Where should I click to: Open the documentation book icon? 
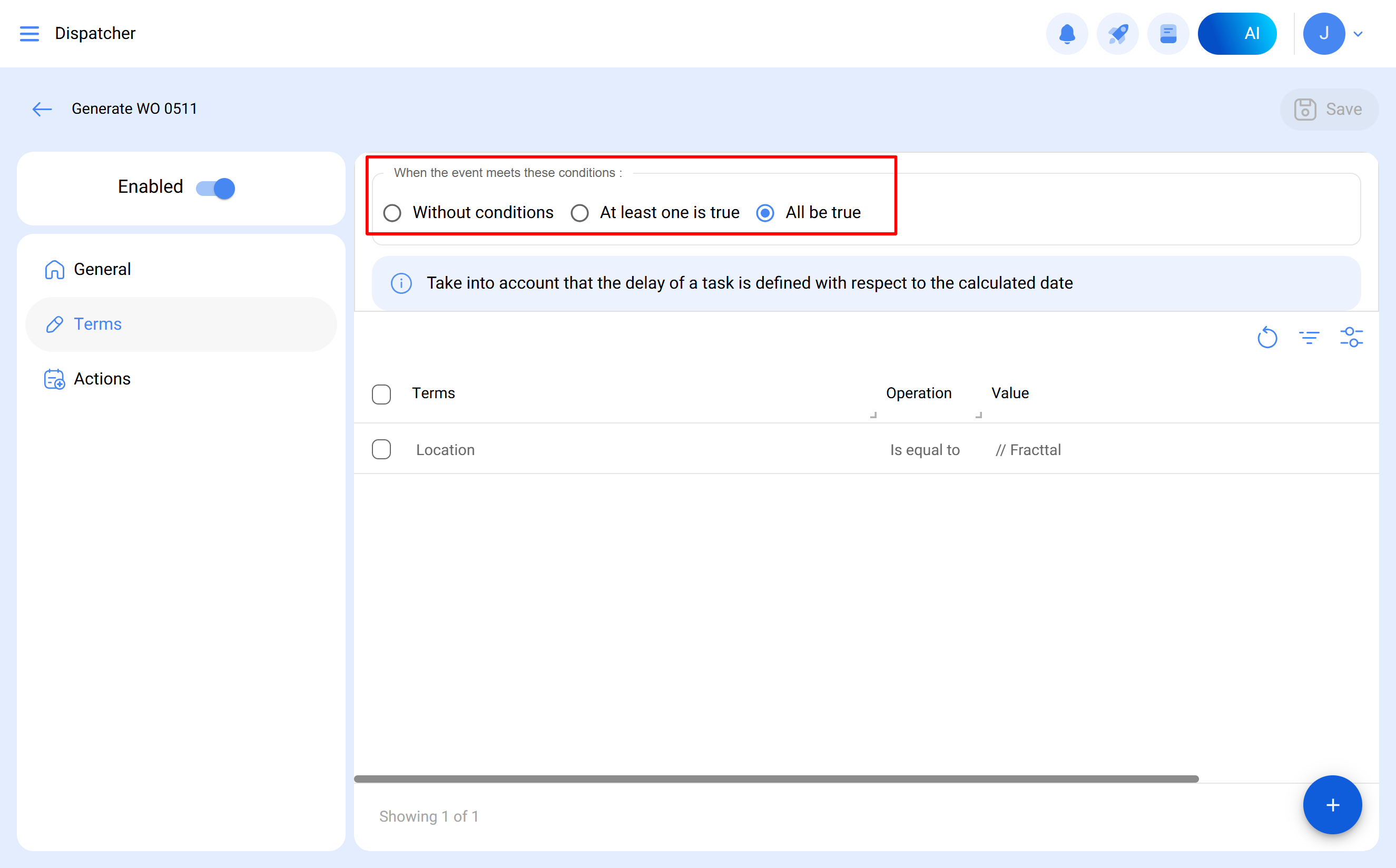[x=1167, y=33]
